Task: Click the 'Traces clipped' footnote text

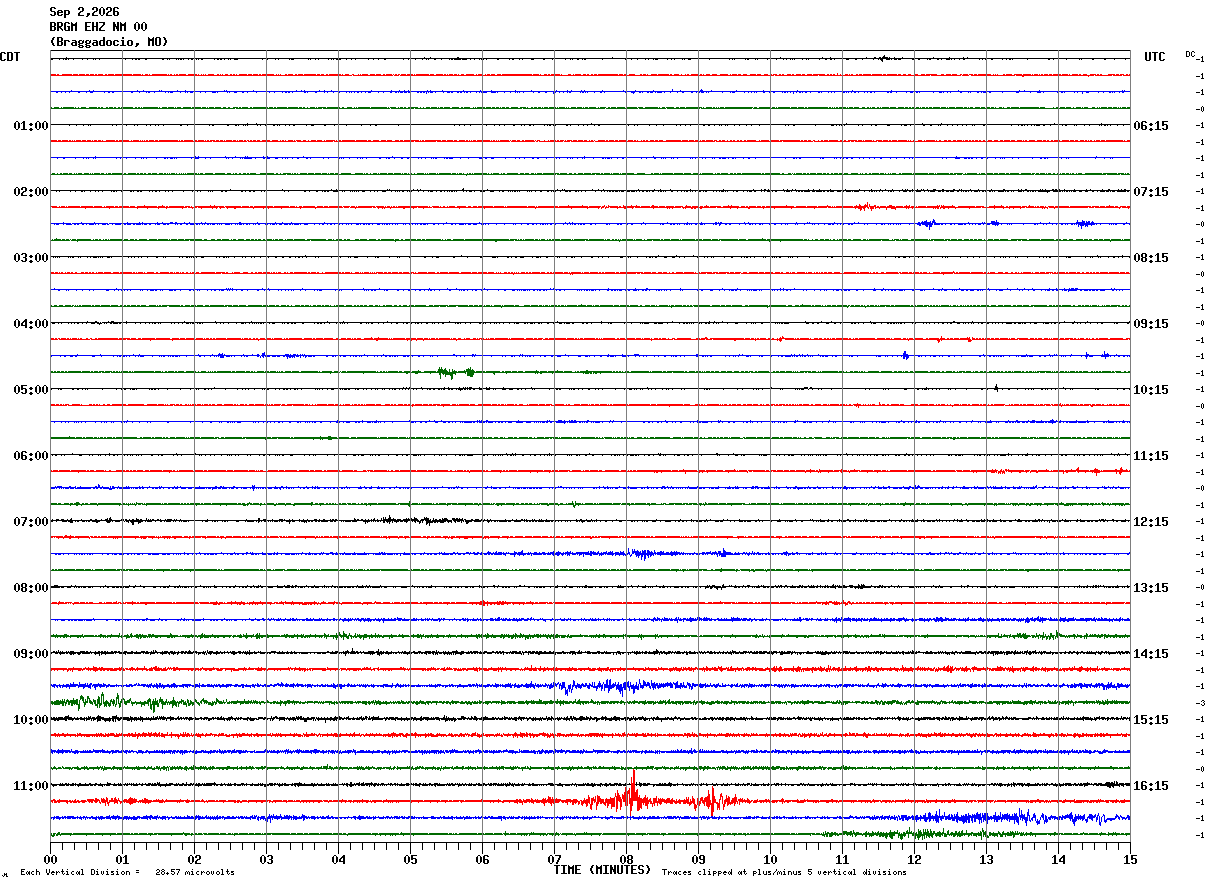Action: [784, 872]
